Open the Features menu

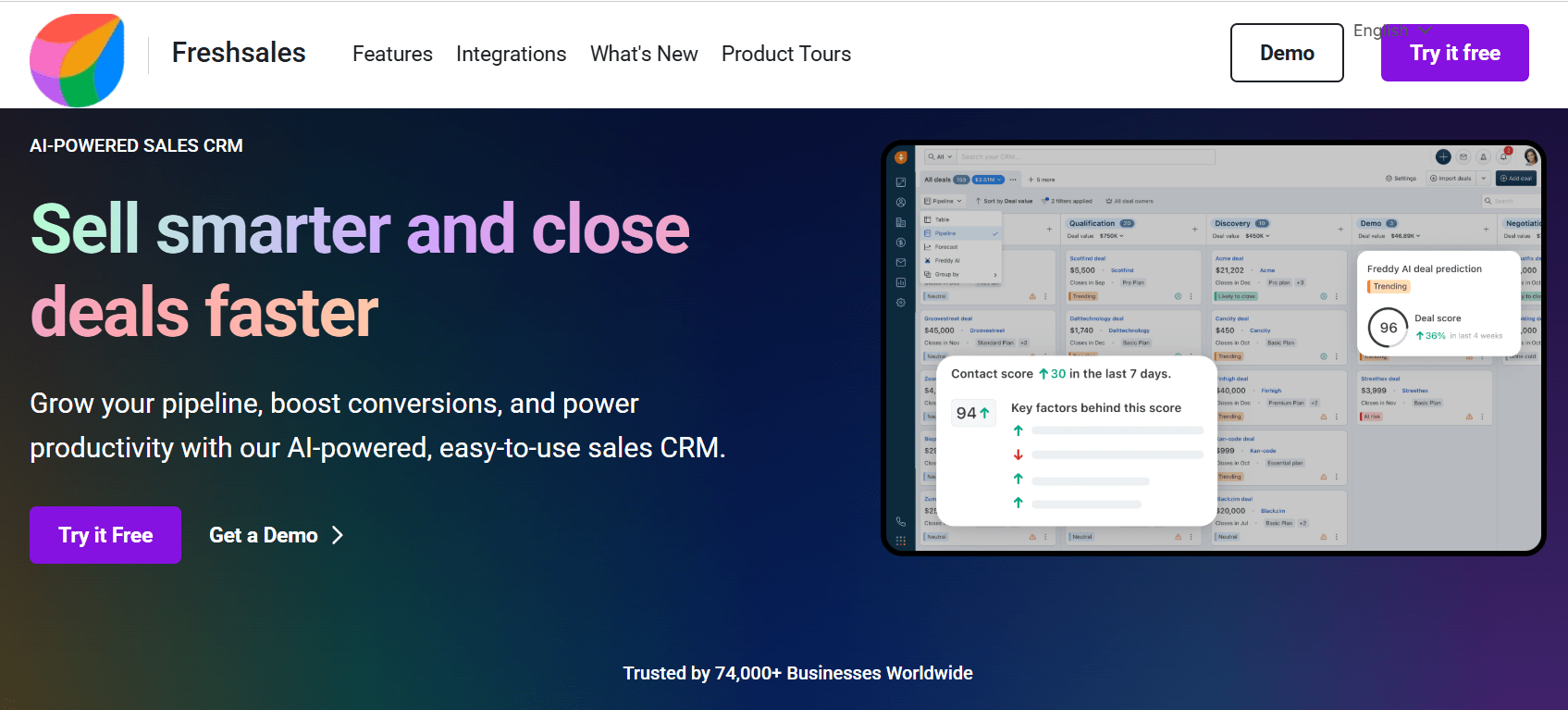click(392, 54)
